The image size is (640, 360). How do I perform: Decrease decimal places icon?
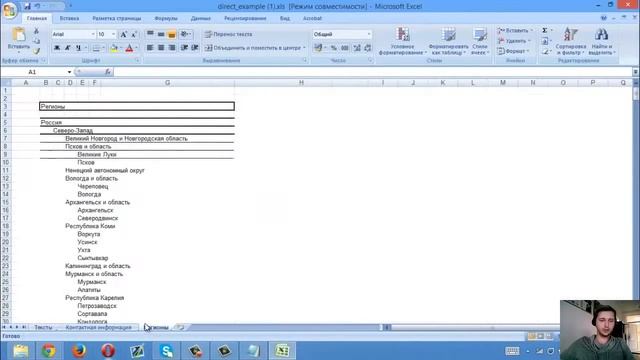[x=368, y=48]
